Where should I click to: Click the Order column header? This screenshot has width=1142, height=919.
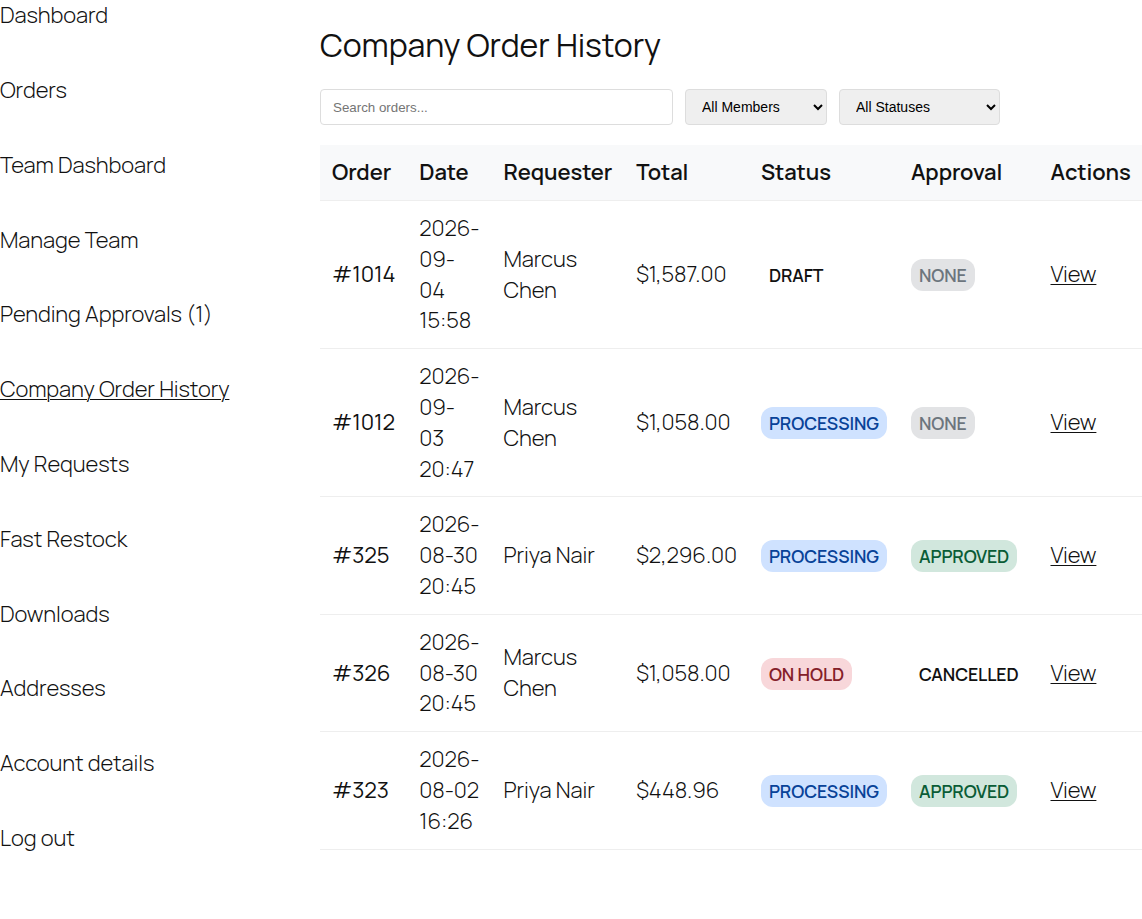pyautogui.click(x=361, y=173)
